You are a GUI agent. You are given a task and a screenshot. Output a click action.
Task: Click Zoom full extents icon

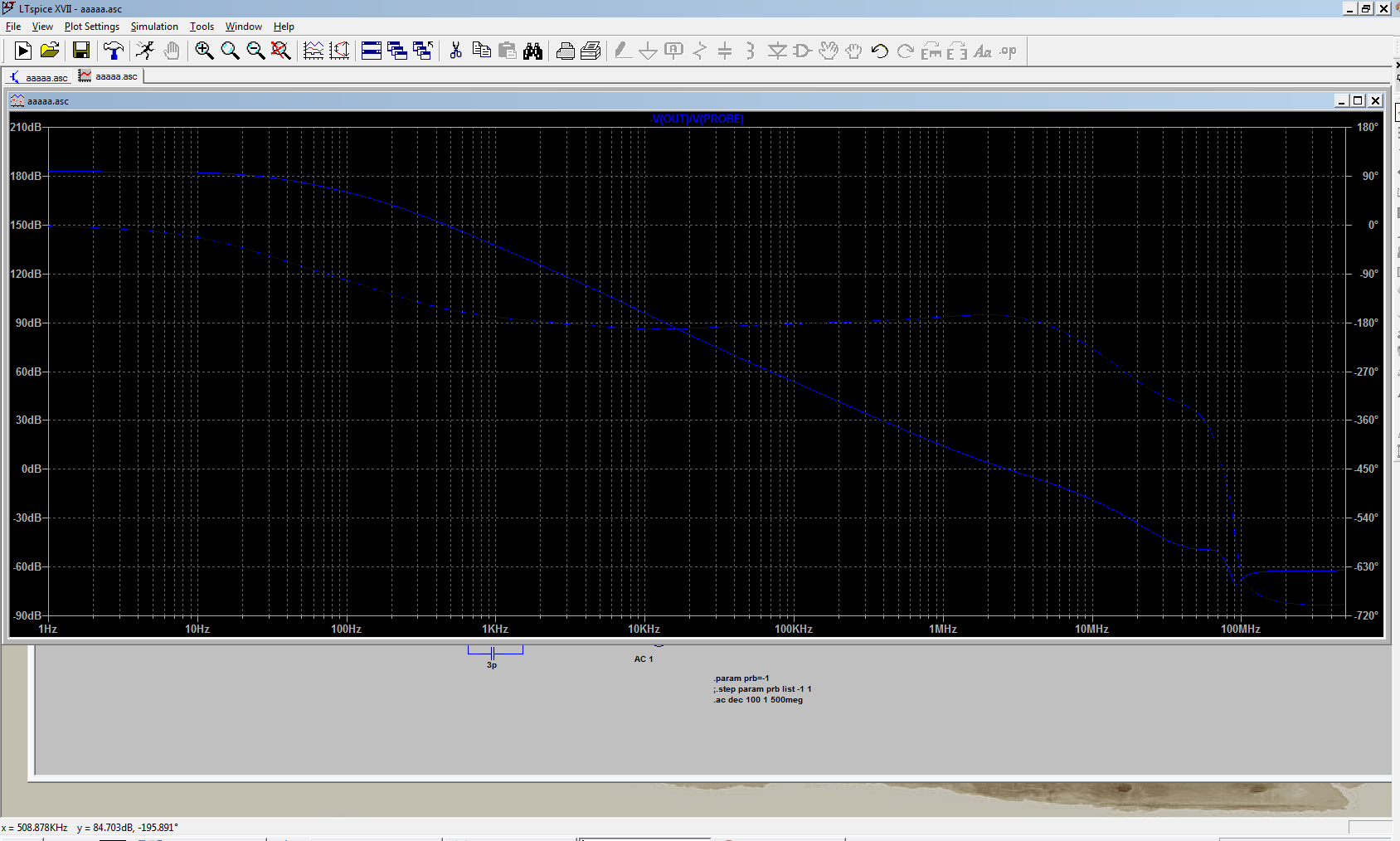281,51
